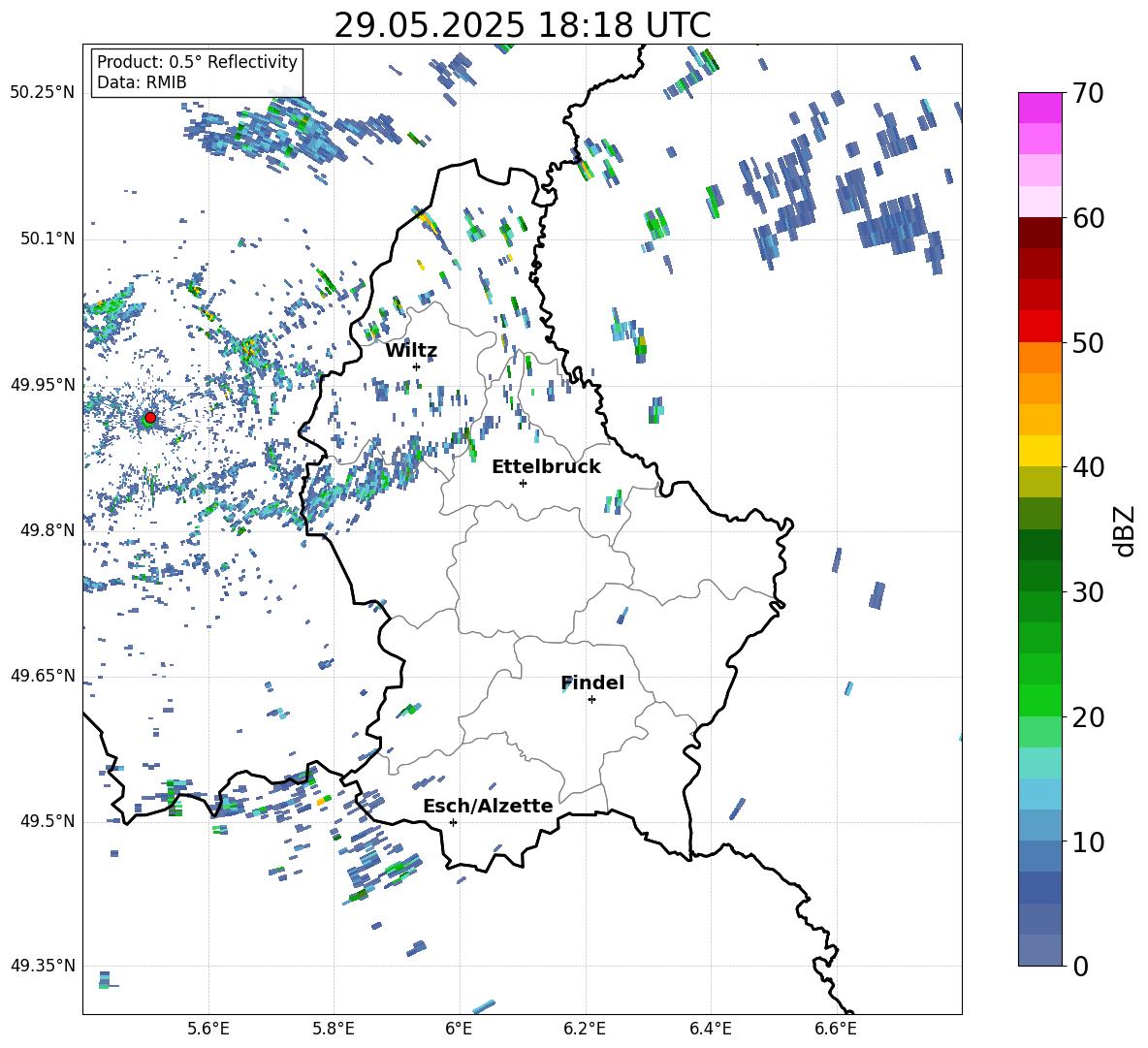The image size is (1148, 1048).
Task: Click the 0 colorbar tick label
Action: [x=1080, y=967]
